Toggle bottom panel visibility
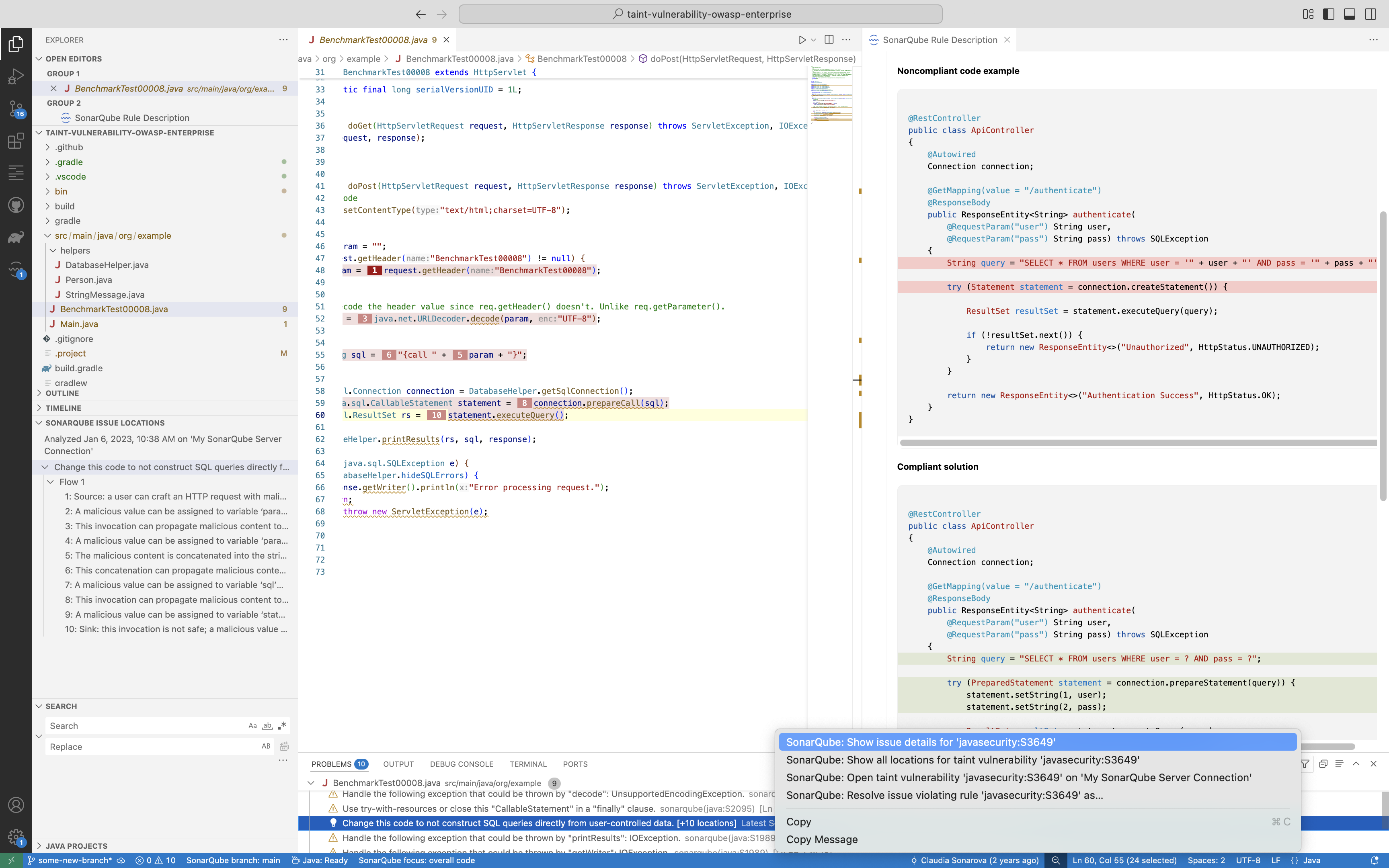Image resolution: width=1389 pixels, height=868 pixels. pyautogui.click(x=1349, y=14)
